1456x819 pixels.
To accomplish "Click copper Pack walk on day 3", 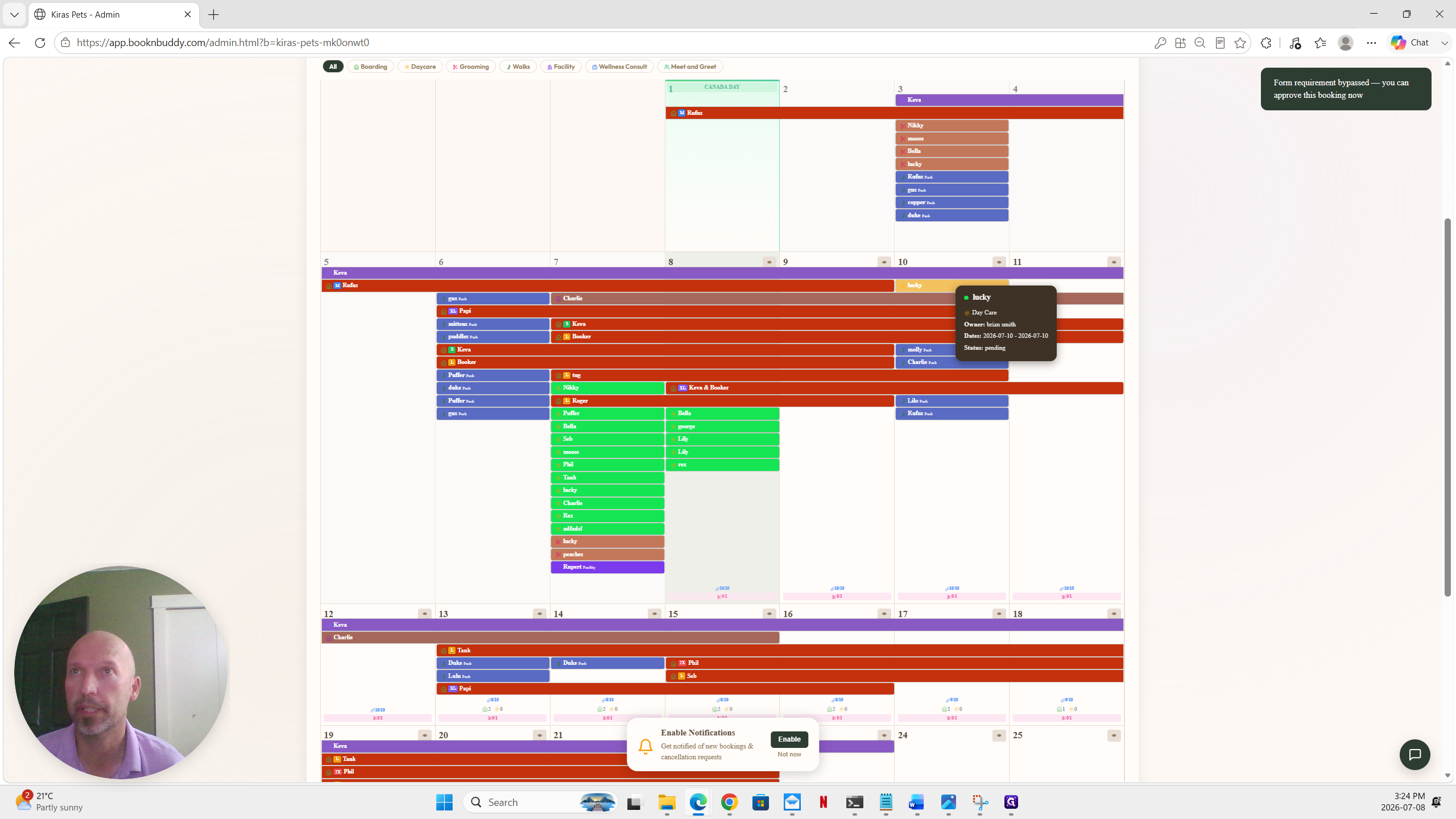I will [x=952, y=202].
